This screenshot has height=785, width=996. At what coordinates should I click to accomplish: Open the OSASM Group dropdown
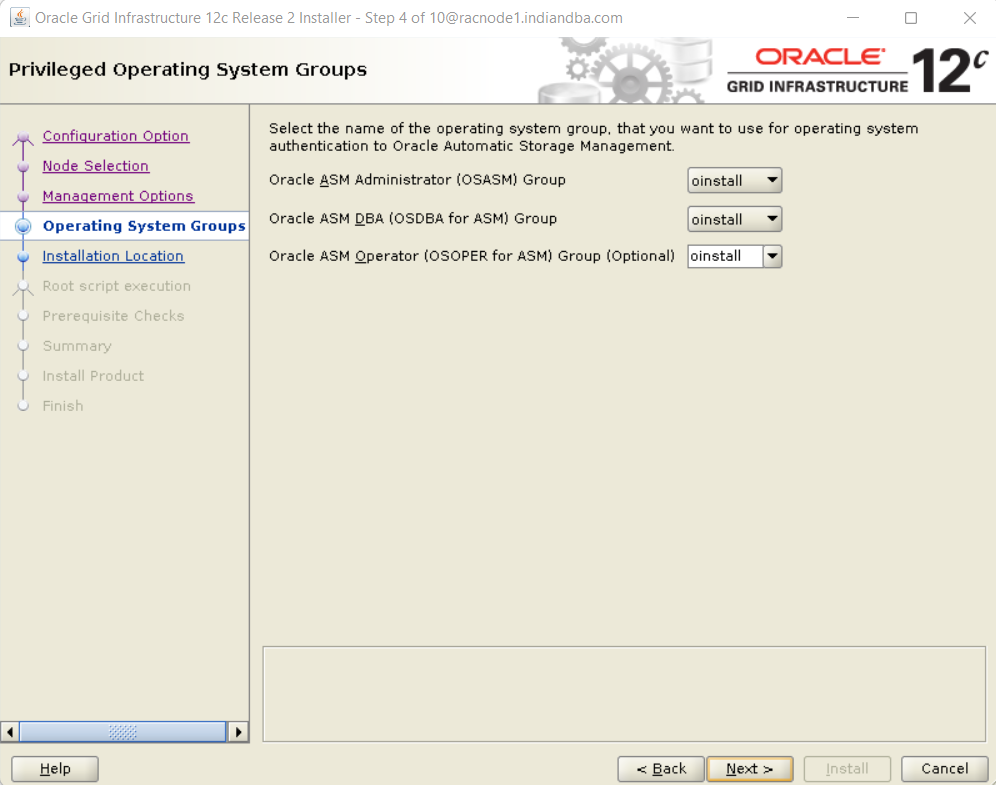click(x=734, y=180)
